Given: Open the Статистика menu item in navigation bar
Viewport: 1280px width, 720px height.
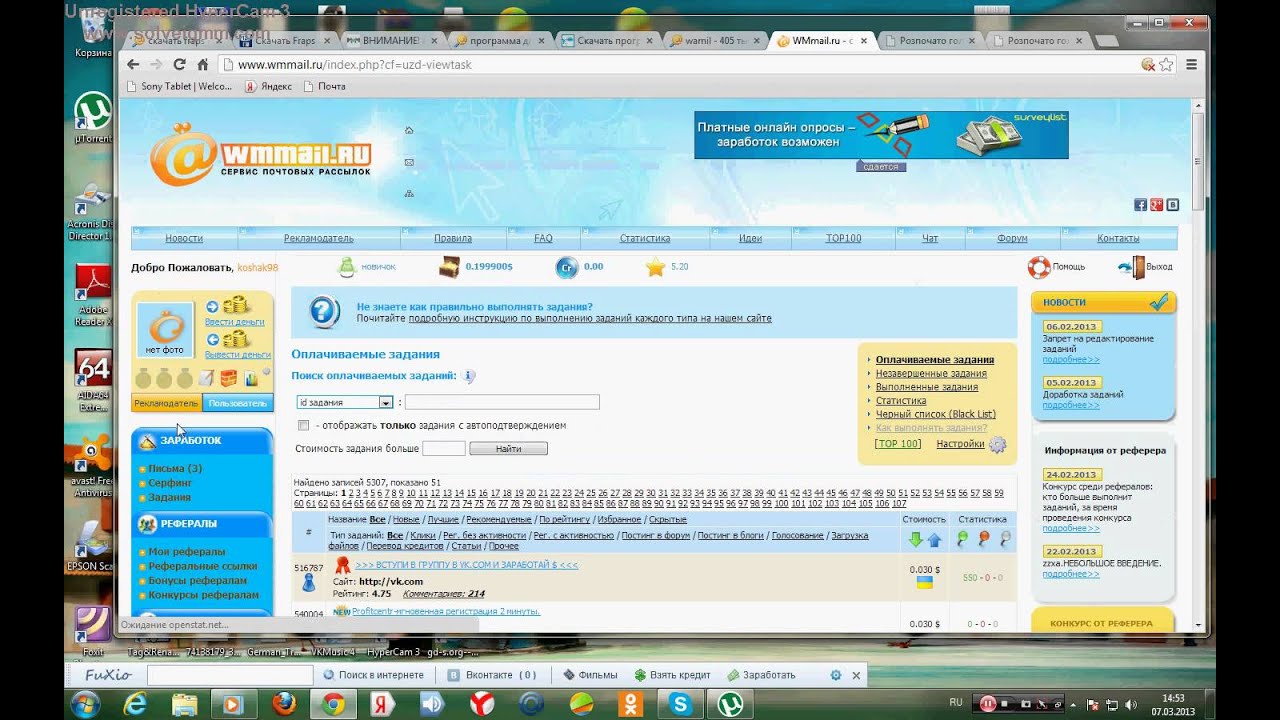Looking at the screenshot, I should pos(645,238).
